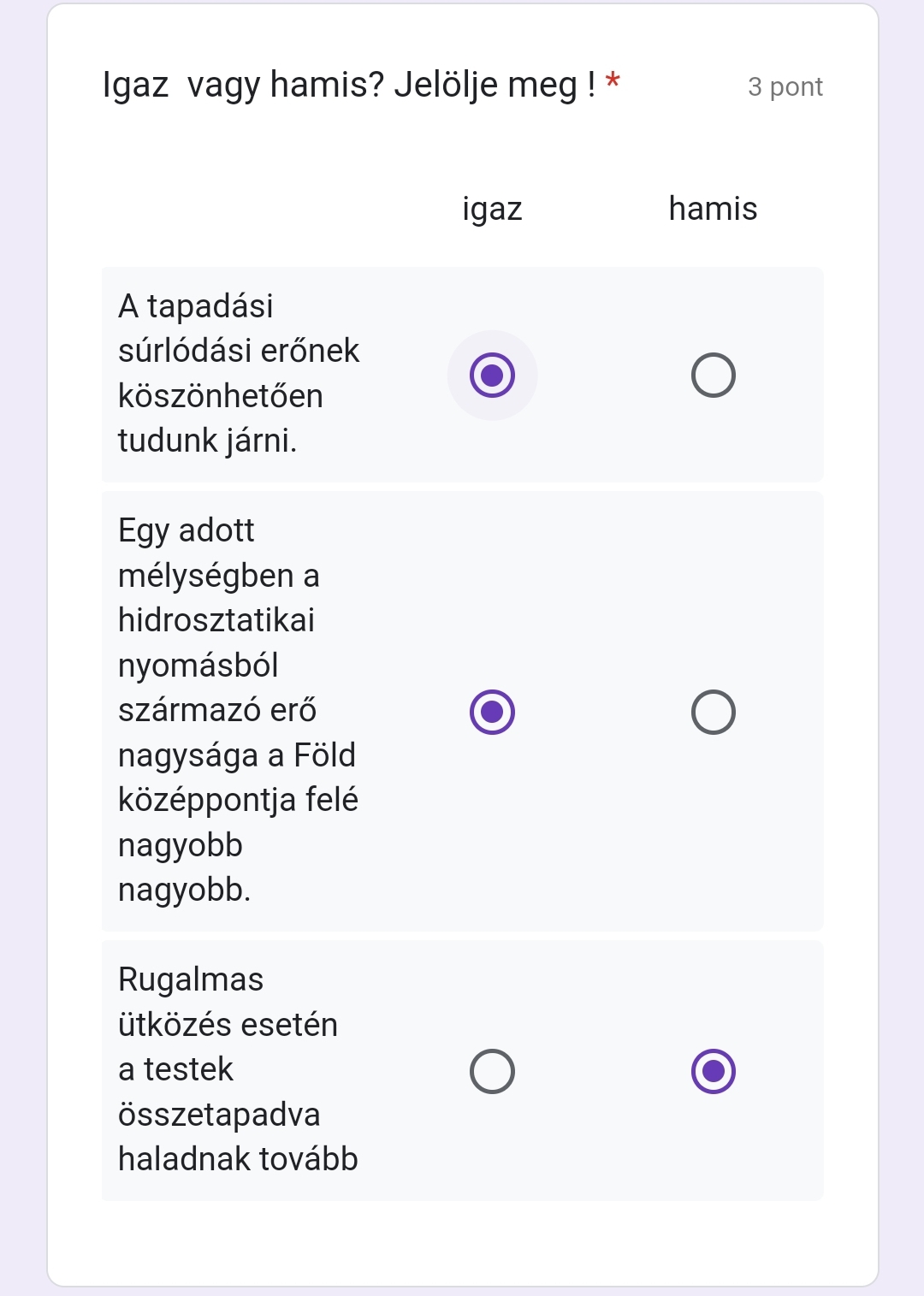Click the hamis column header

point(714,209)
